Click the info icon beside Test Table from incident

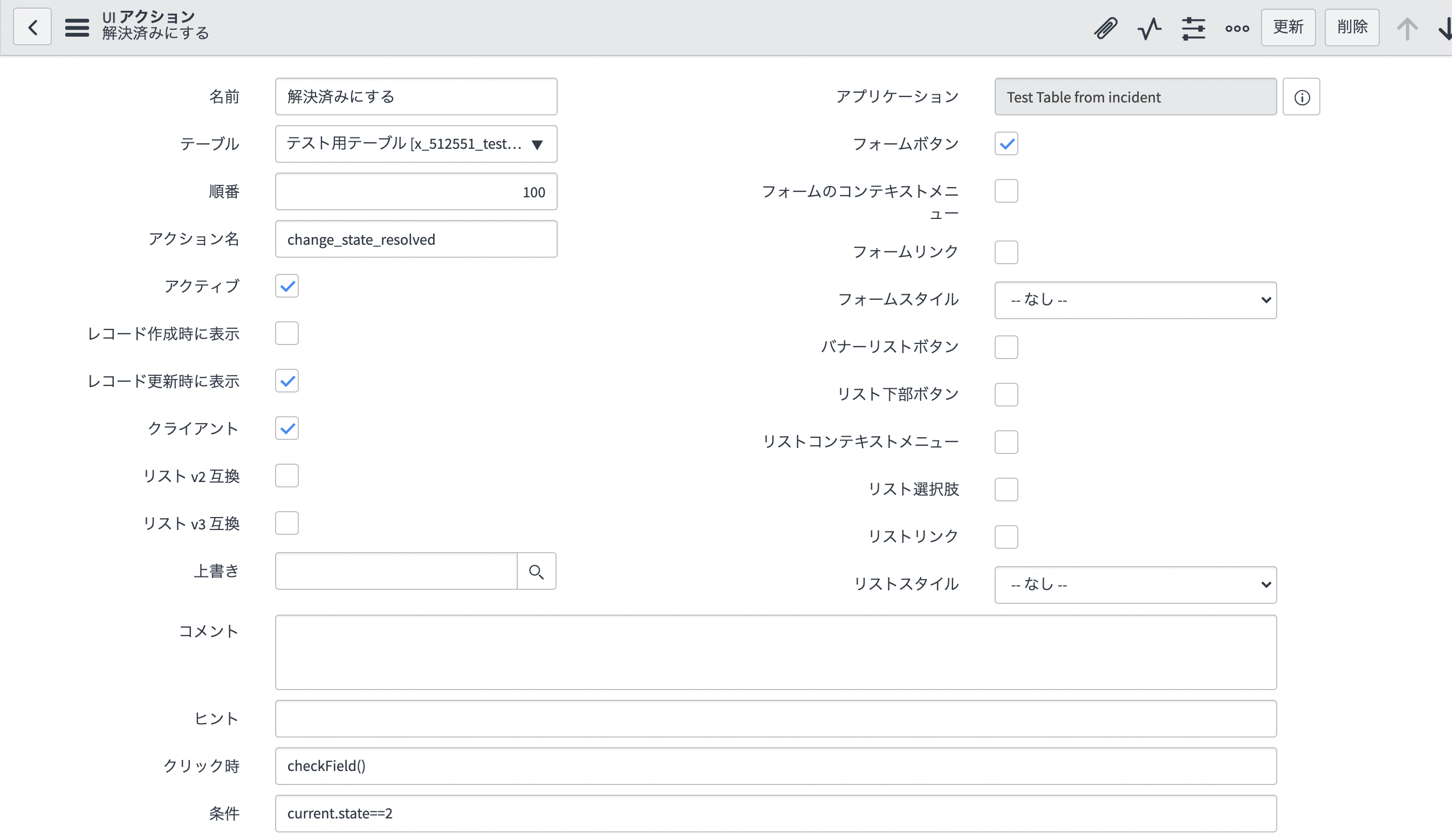[x=1301, y=96]
